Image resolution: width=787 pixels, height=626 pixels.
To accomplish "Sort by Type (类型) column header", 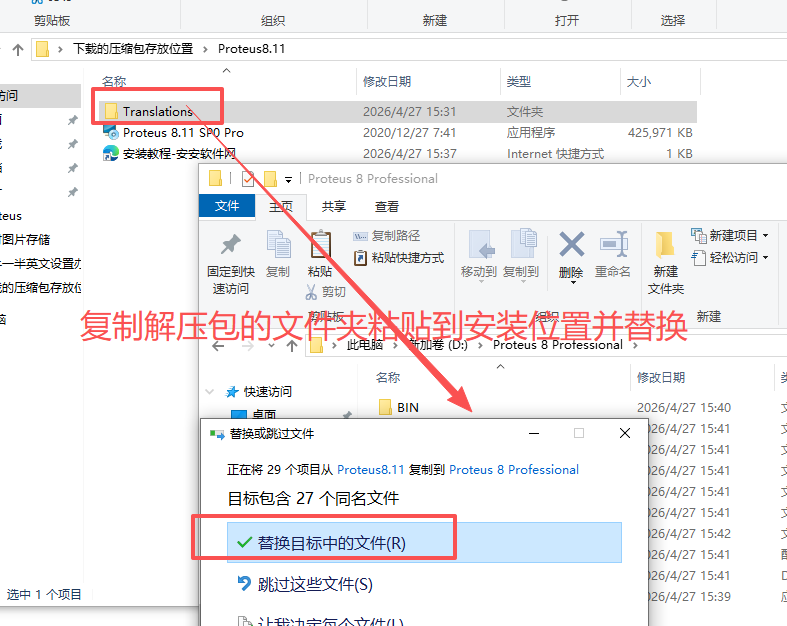I will click(x=518, y=81).
